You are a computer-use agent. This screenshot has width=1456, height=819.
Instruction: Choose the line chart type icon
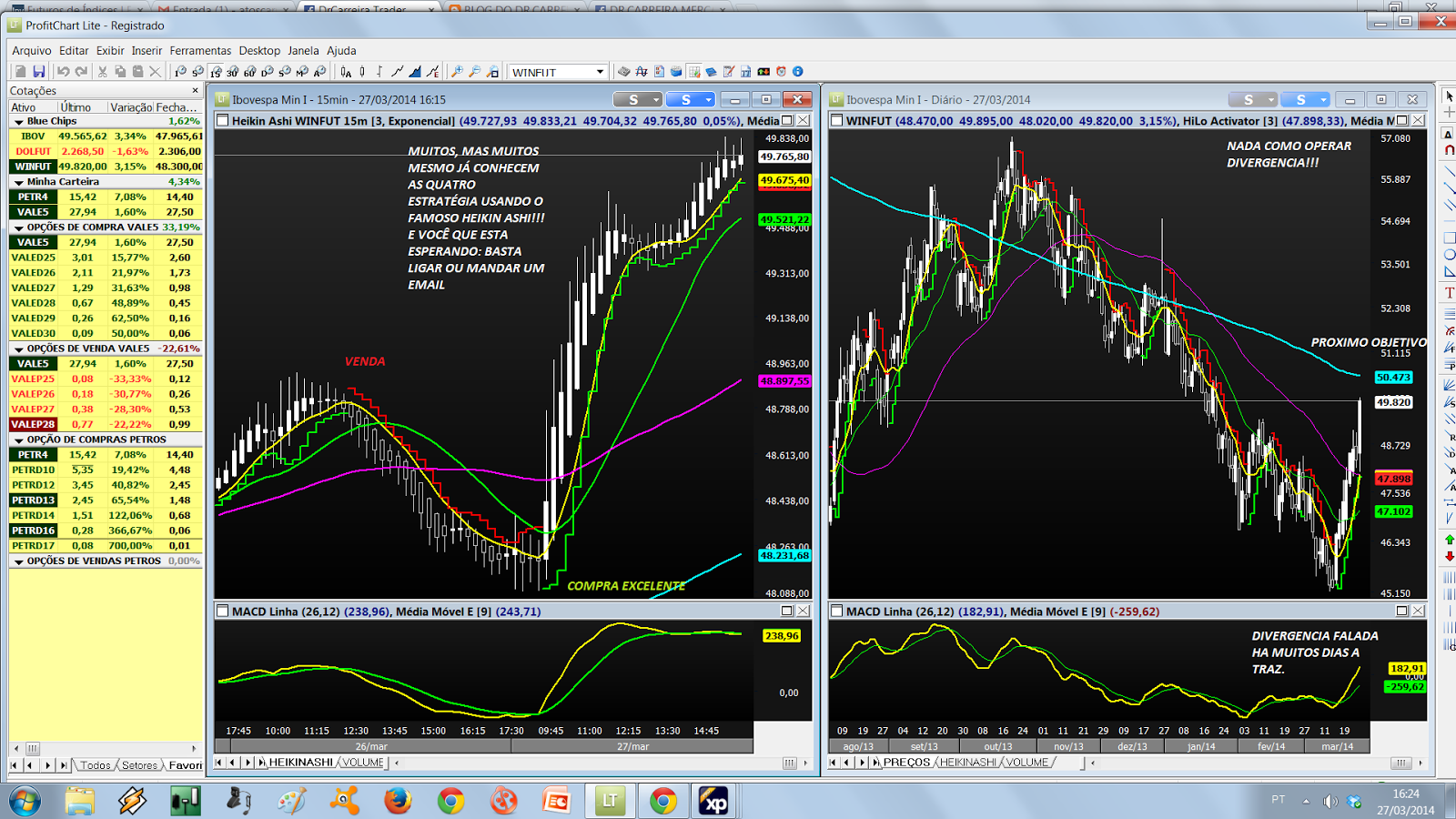pyautogui.click(x=398, y=71)
